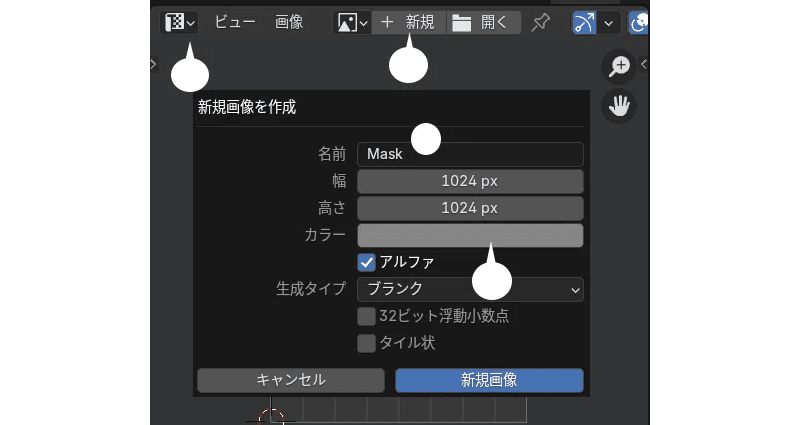Open the 画像 menu
Screen dimensions: 800x425
coord(289,22)
